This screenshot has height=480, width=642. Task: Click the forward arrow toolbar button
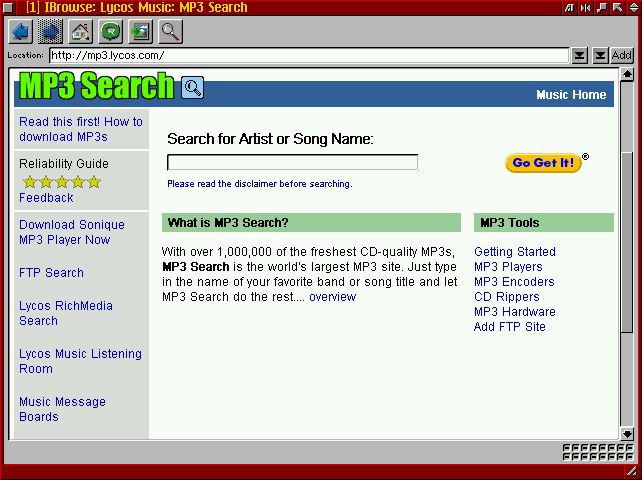coord(50,32)
